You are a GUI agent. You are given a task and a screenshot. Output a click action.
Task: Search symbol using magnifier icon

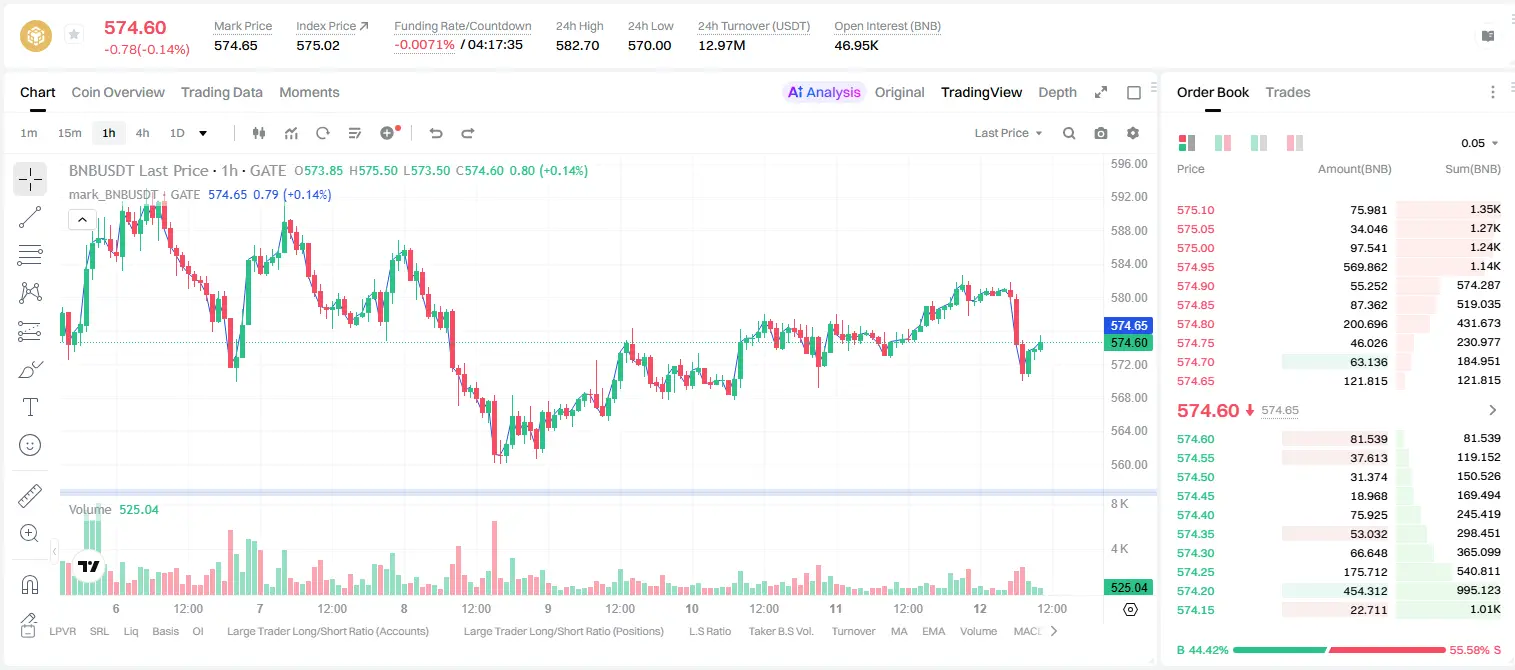click(x=1069, y=133)
